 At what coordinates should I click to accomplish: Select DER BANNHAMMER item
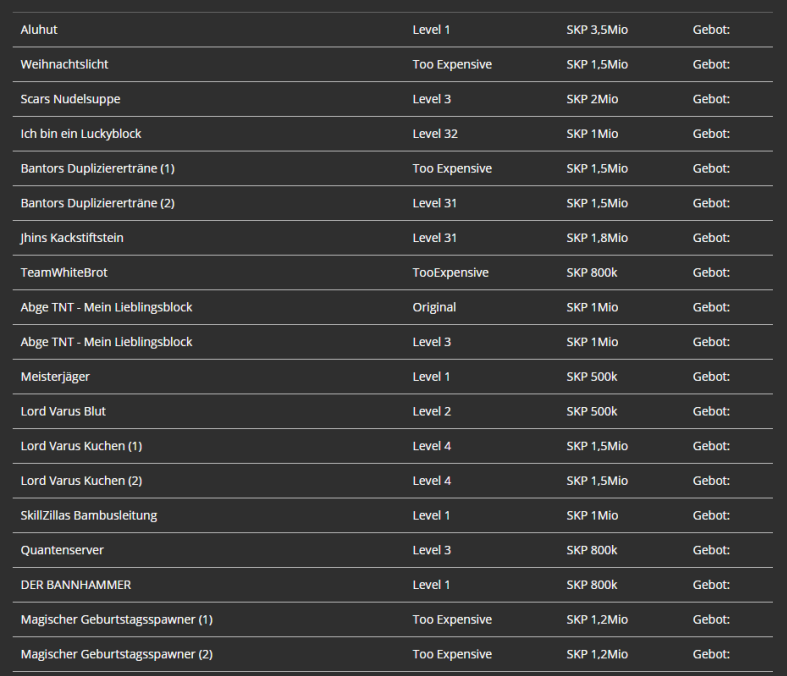[392, 585]
